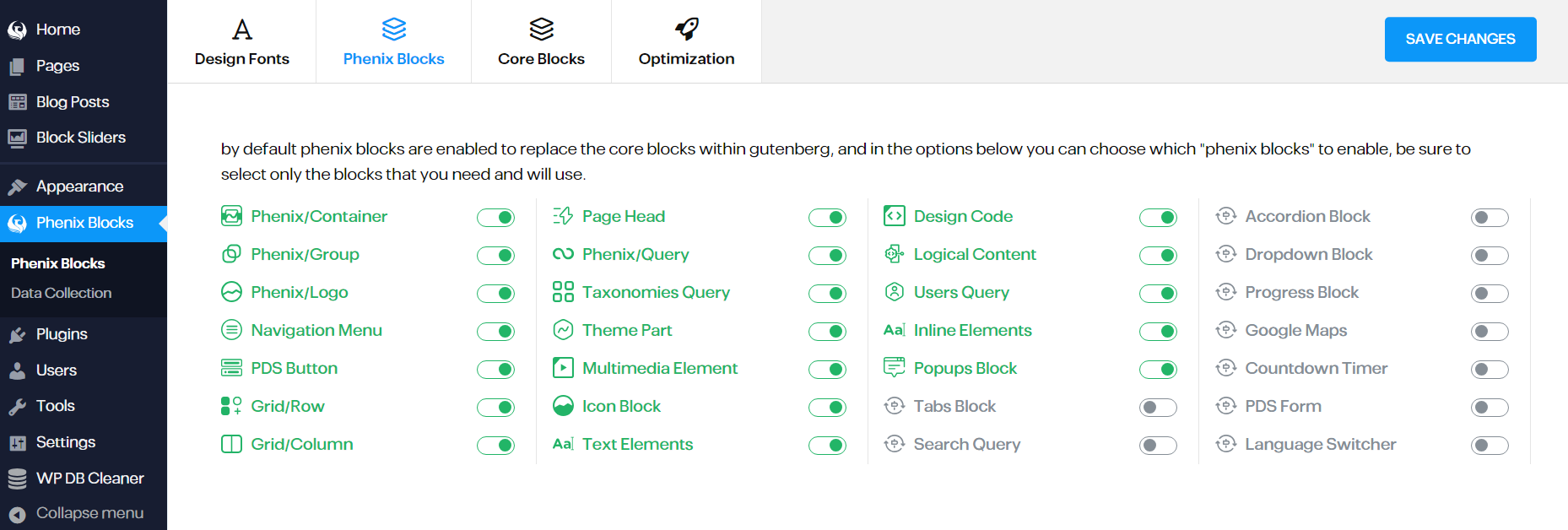Turn on the Tabs Block switch
This screenshot has height=530, width=1568.
point(1158,408)
